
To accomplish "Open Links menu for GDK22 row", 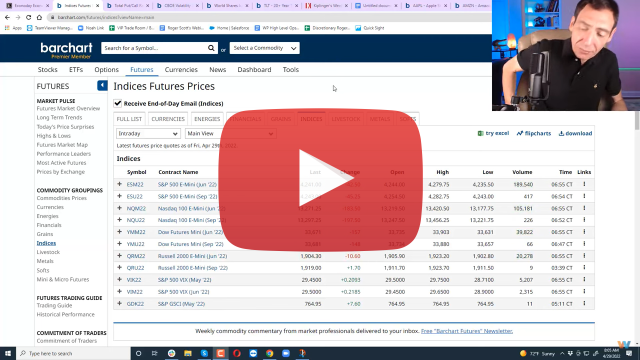I will [x=584, y=304].
